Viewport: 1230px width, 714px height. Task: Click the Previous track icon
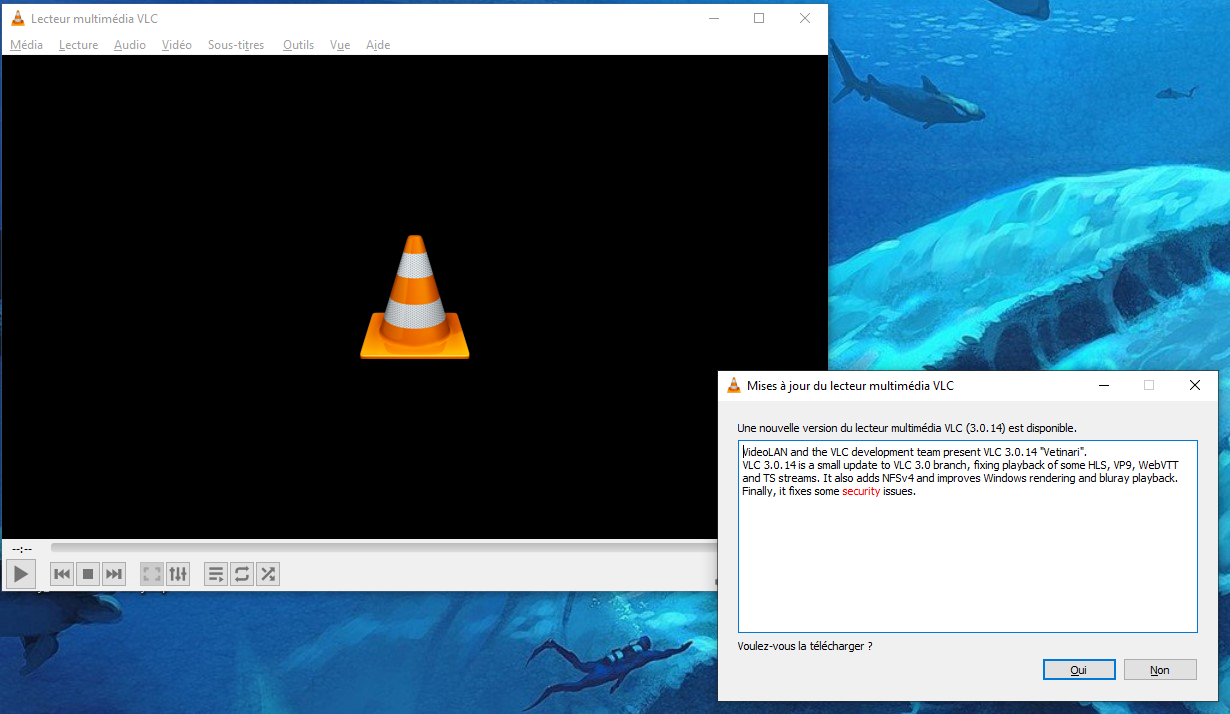[x=62, y=574]
